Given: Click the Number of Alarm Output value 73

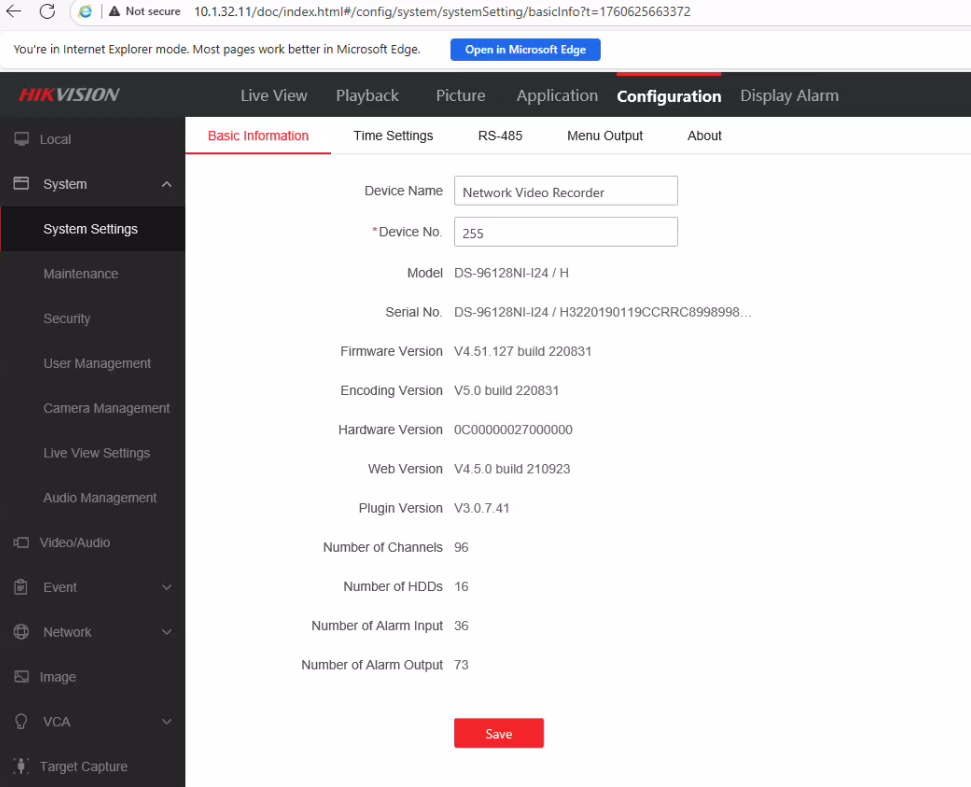Looking at the screenshot, I should (461, 665).
